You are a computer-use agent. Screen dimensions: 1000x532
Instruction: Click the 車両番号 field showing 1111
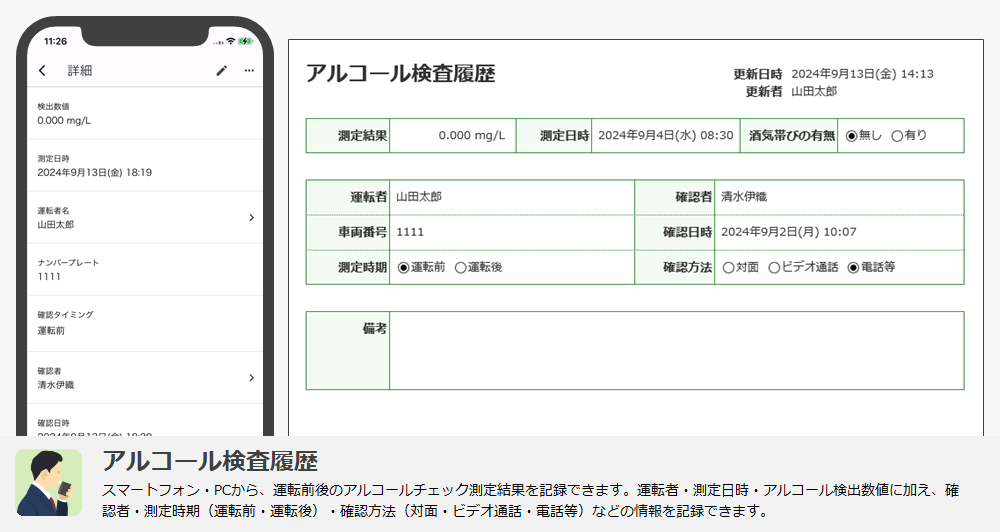coord(510,232)
